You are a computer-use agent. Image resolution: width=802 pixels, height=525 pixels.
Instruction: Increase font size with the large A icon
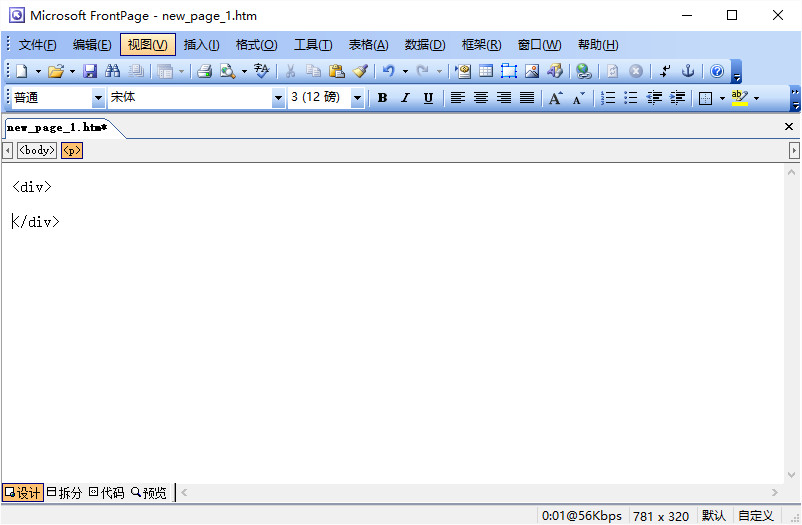(x=555, y=98)
